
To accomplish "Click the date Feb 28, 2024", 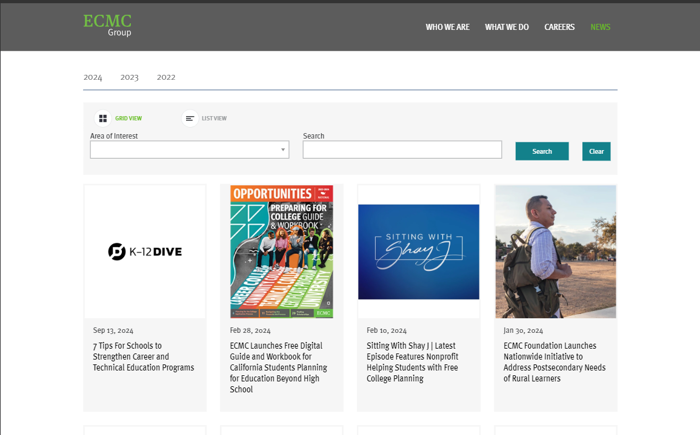I will 250,330.
